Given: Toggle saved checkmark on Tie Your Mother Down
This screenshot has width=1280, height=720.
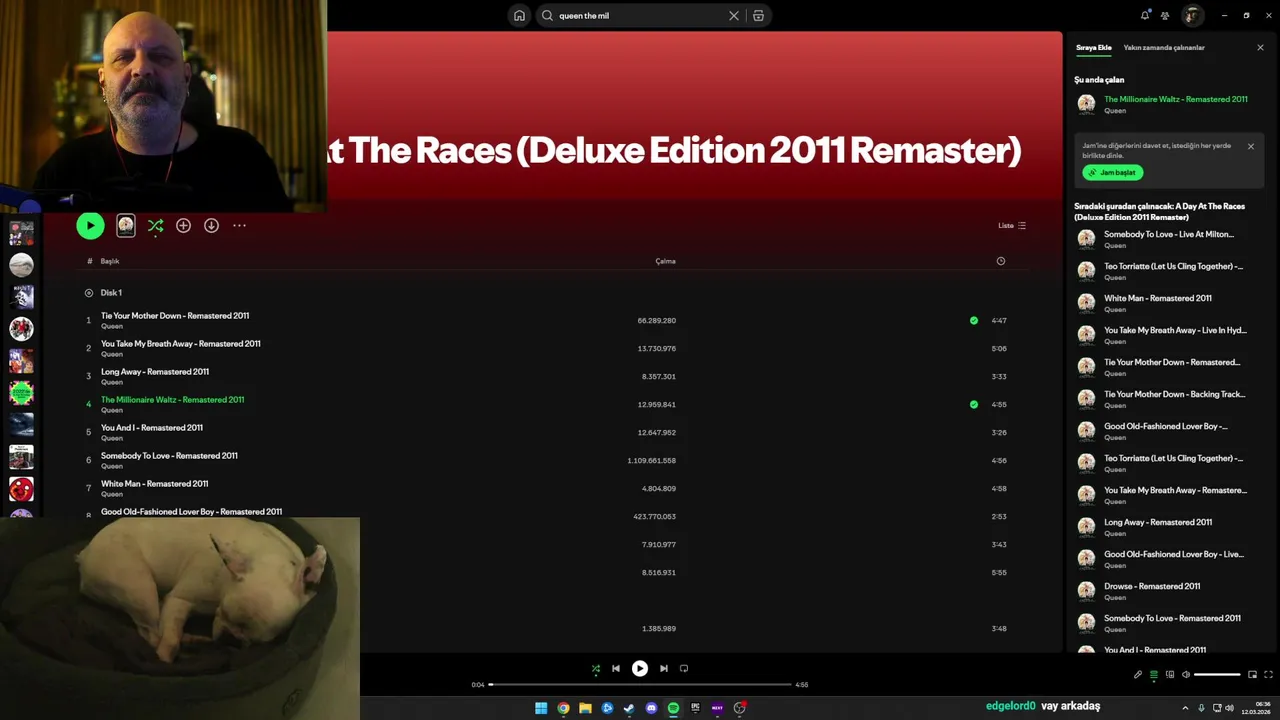Looking at the screenshot, I should pyautogui.click(x=974, y=321).
